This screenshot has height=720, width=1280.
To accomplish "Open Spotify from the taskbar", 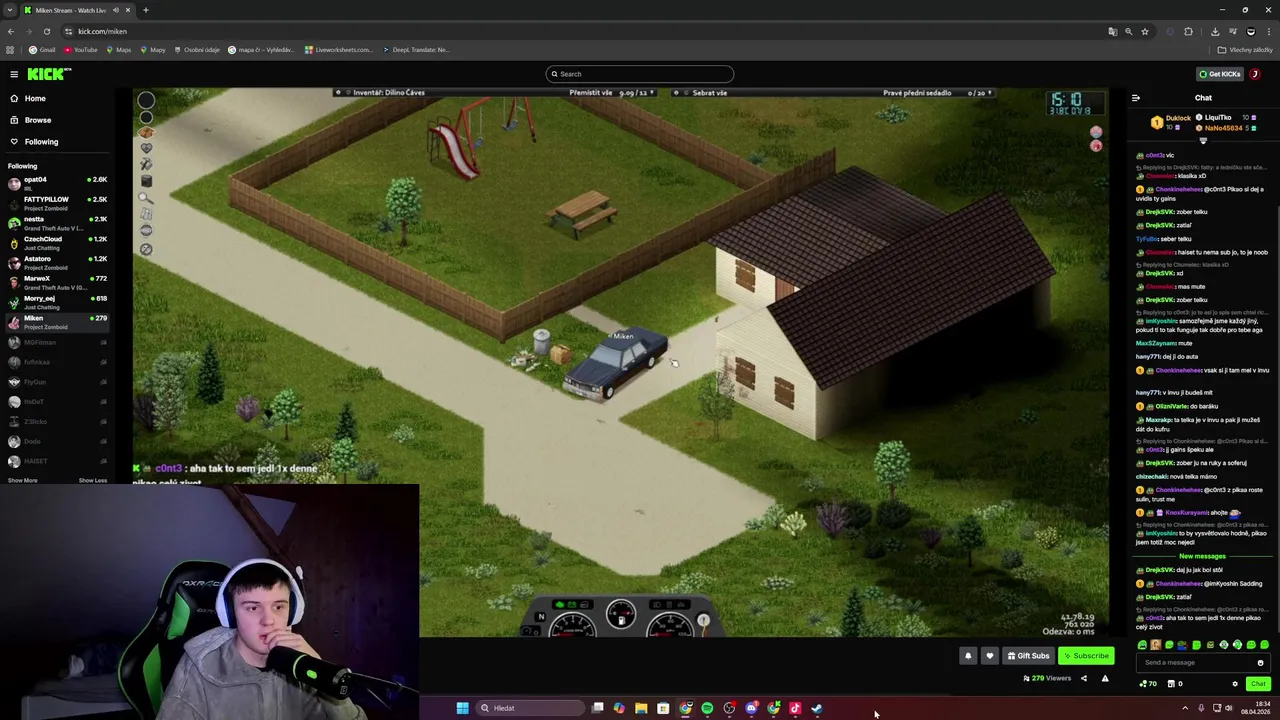I will pos(707,708).
